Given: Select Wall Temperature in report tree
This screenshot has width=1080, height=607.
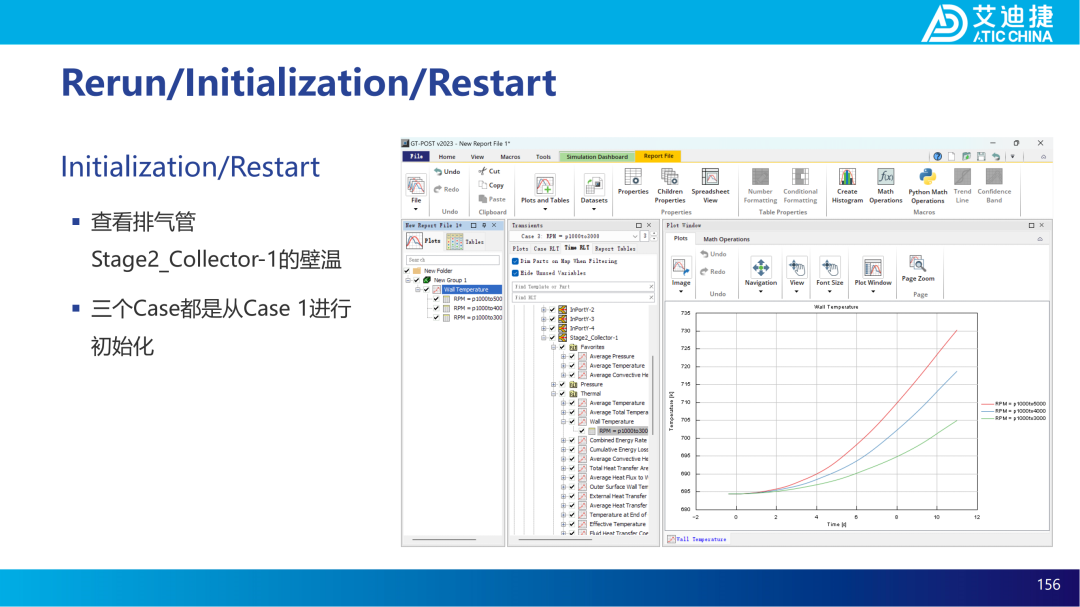Looking at the screenshot, I should (472, 289).
